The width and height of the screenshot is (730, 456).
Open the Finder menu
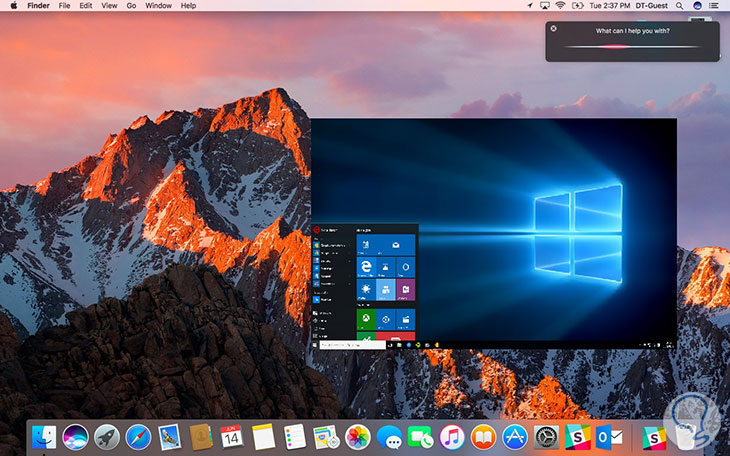pyautogui.click(x=37, y=6)
